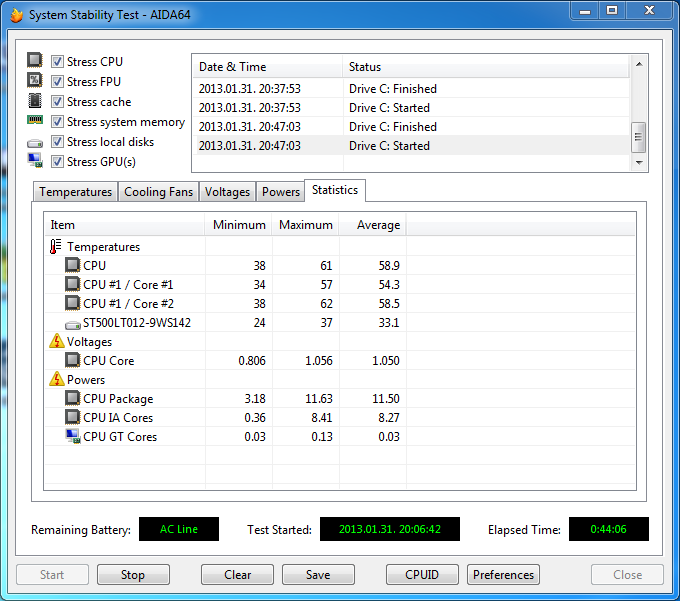The width and height of the screenshot is (680, 601).
Task: Switch to the Temperatures tab
Action: 75,192
